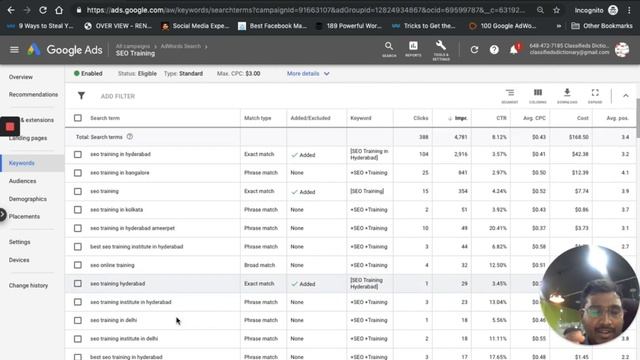Open 'Social Media Expe...' bookmark
The width and height of the screenshot is (640, 360).
(195, 26)
